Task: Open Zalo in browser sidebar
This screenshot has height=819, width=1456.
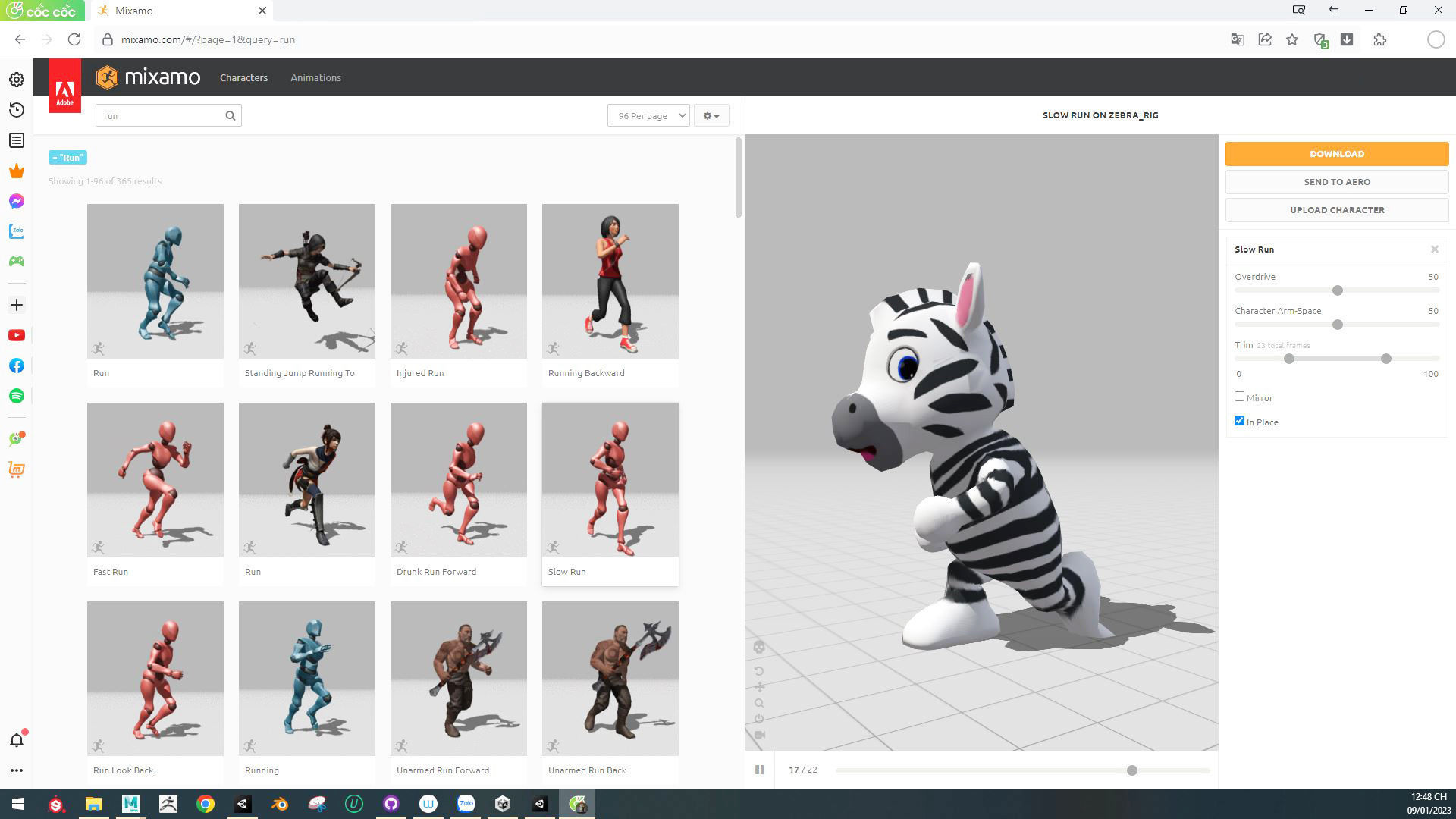Action: (x=17, y=231)
